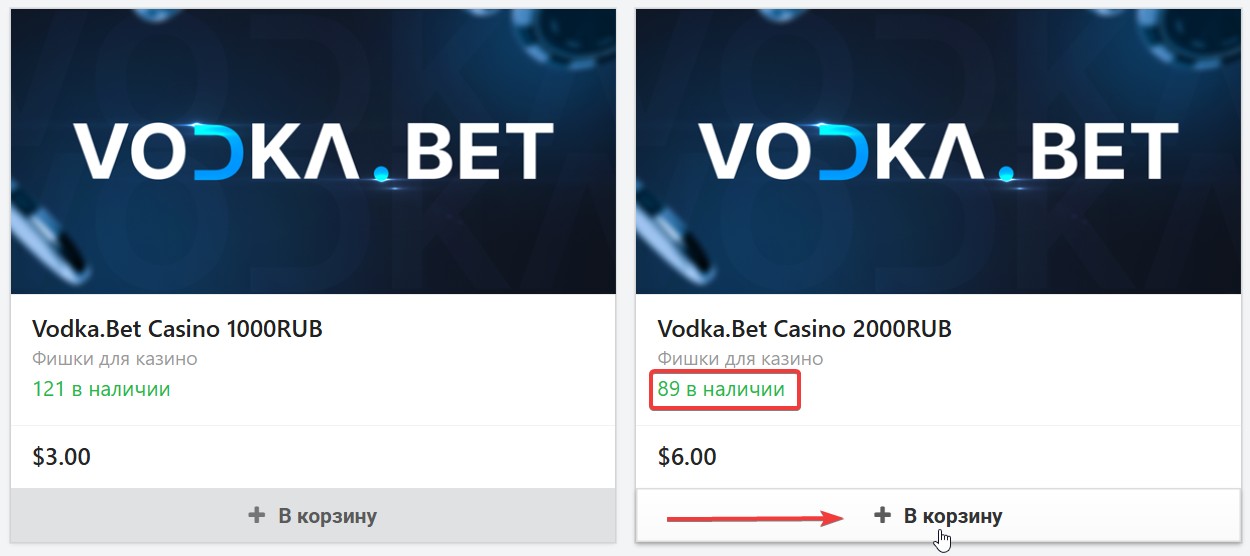Image resolution: width=1250 pixels, height=556 pixels.
Task: Click the $3.00 price
Action: click(x=62, y=457)
